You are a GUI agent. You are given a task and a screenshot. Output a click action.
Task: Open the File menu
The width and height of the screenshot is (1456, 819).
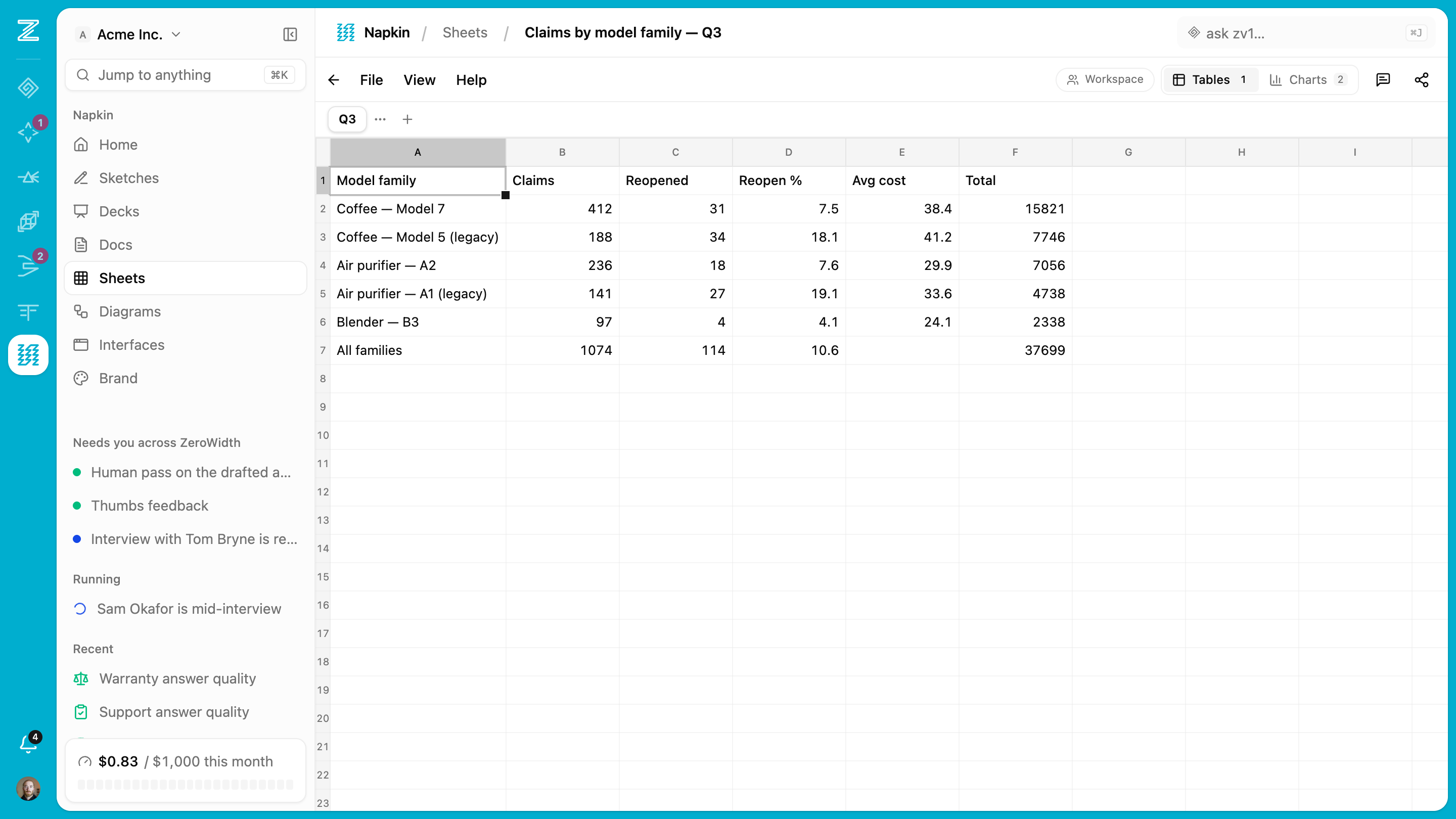click(x=372, y=80)
